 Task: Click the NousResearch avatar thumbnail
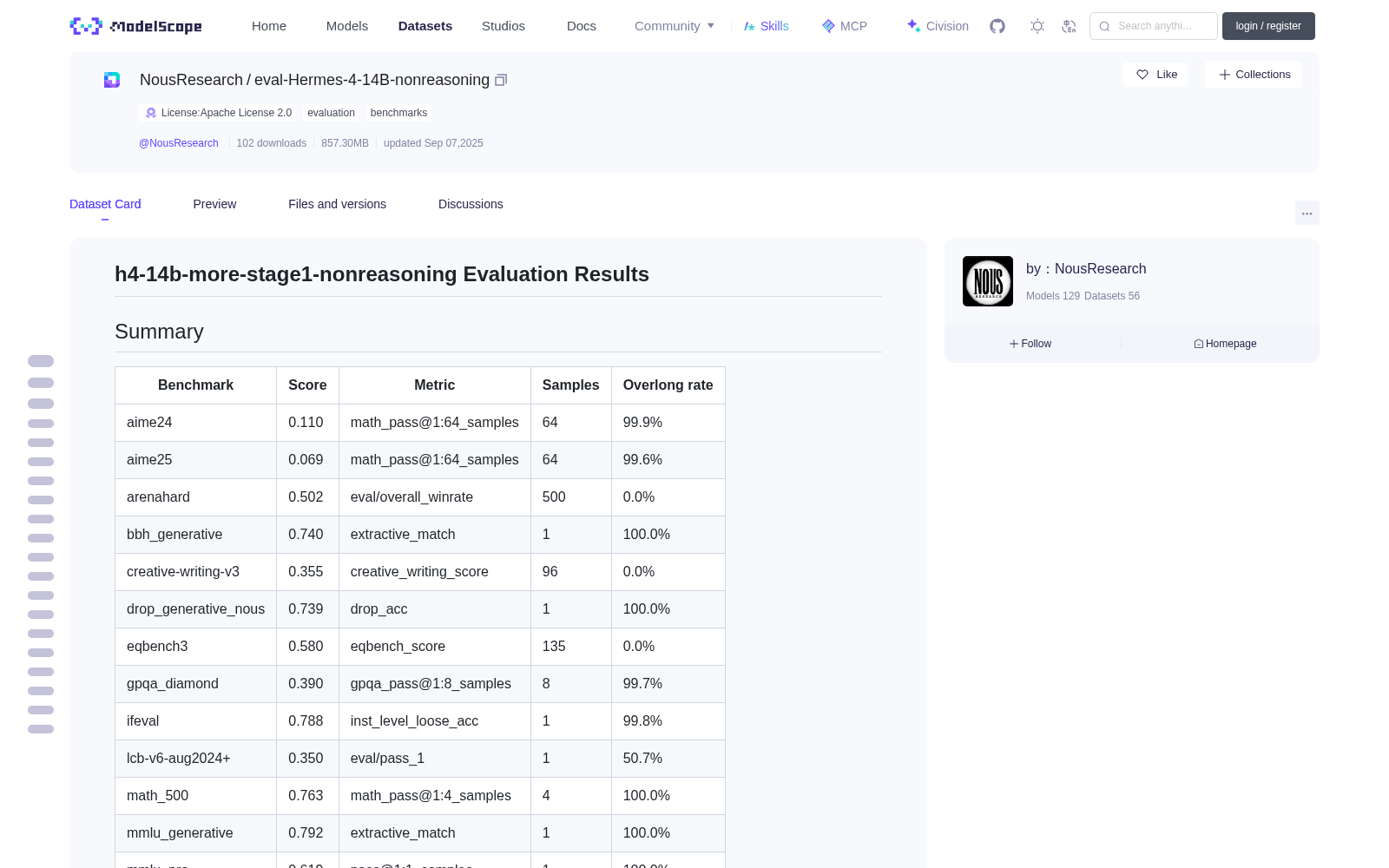[x=988, y=281]
